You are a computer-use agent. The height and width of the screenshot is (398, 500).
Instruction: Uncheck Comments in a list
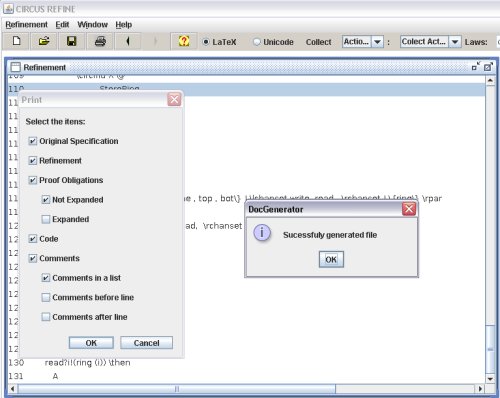point(46,278)
